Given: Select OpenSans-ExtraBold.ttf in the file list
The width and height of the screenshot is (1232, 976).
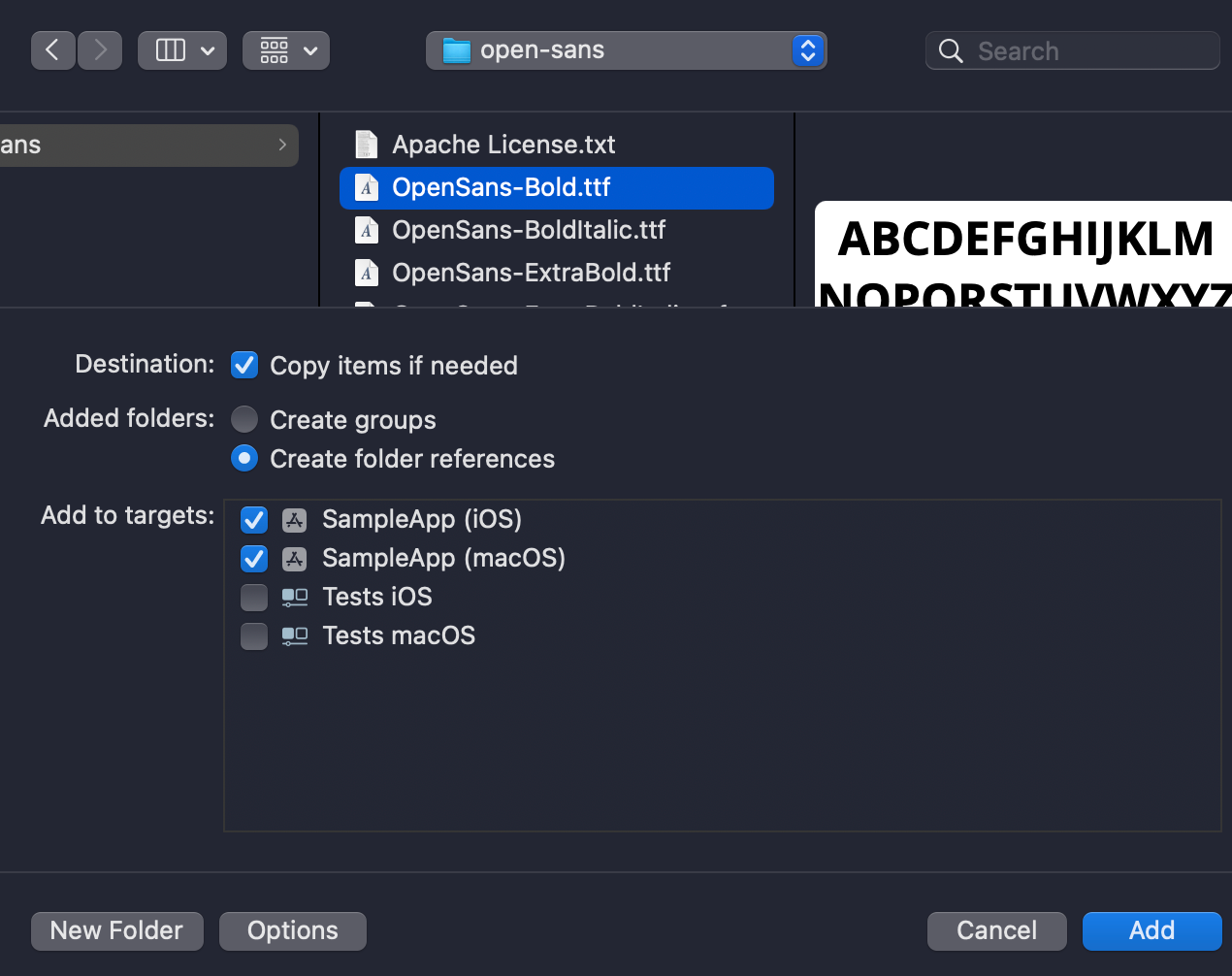Looking at the screenshot, I should [531, 273].
